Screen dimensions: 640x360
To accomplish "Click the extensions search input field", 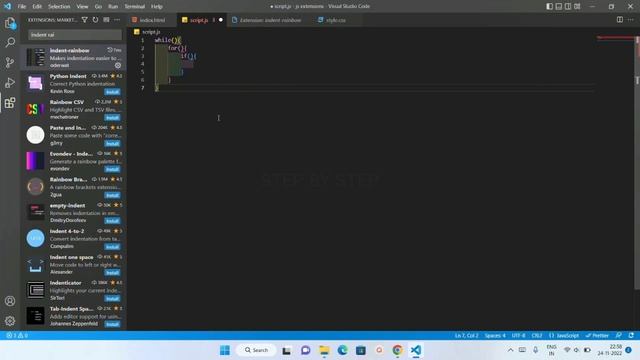I will [x=75, y=35].
